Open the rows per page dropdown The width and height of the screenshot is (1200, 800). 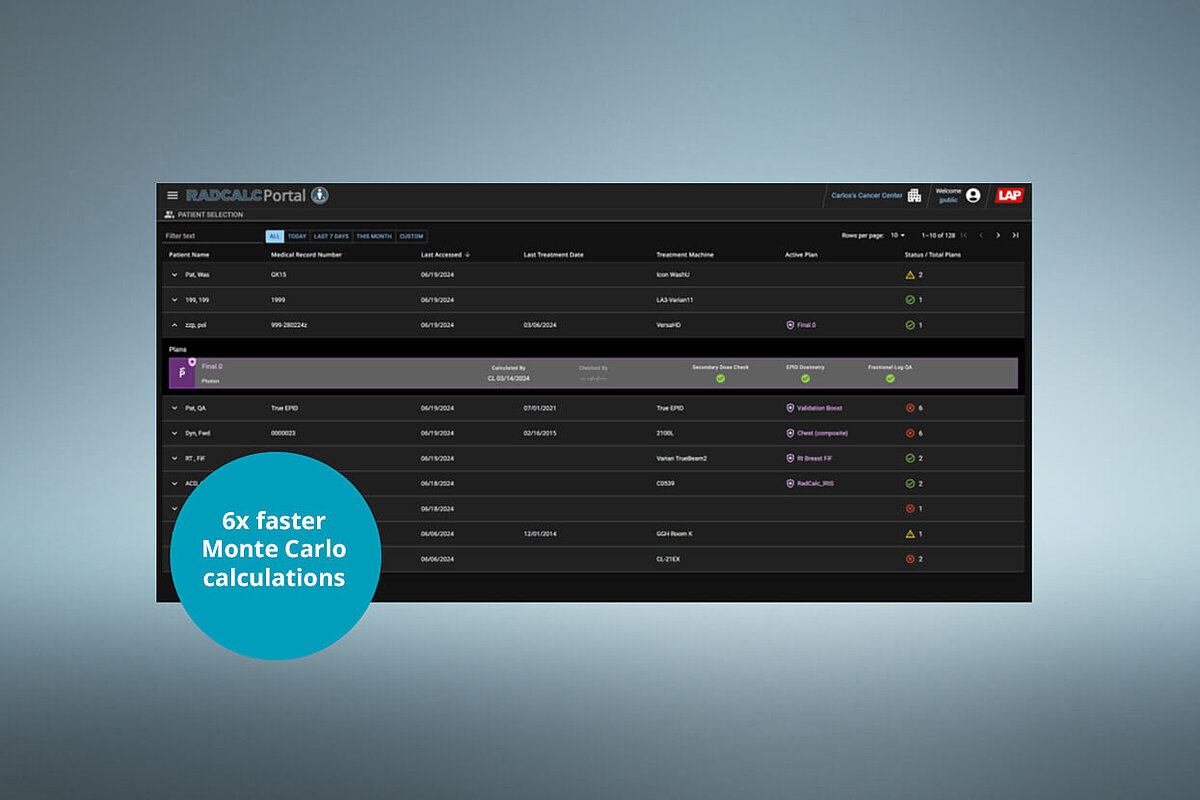898,235
